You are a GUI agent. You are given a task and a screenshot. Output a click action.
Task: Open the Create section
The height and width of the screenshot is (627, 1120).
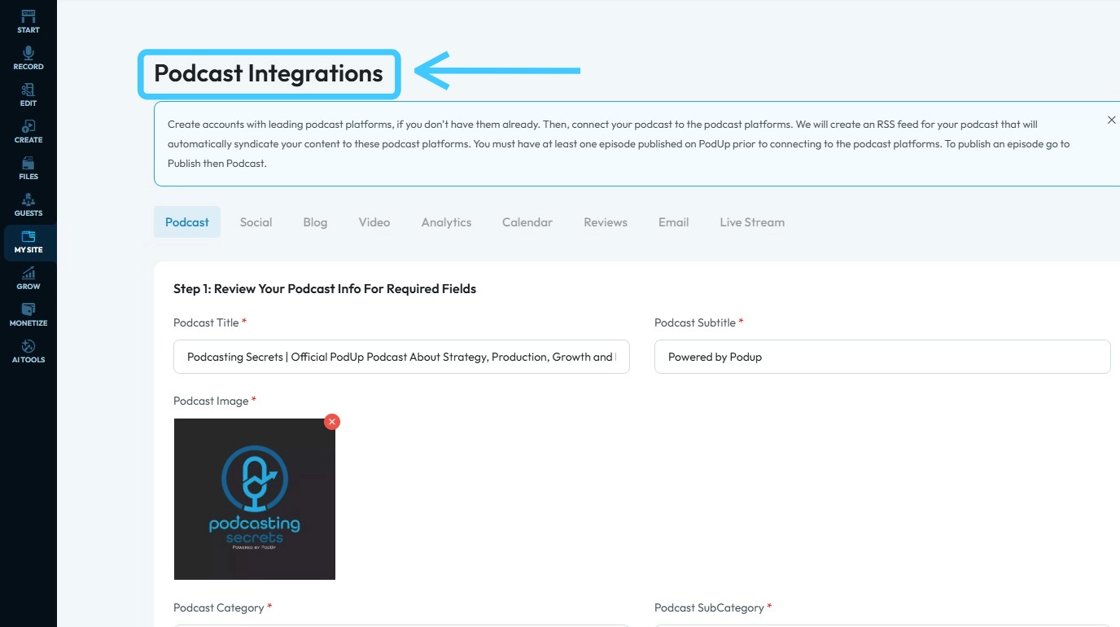pos(28,131)
